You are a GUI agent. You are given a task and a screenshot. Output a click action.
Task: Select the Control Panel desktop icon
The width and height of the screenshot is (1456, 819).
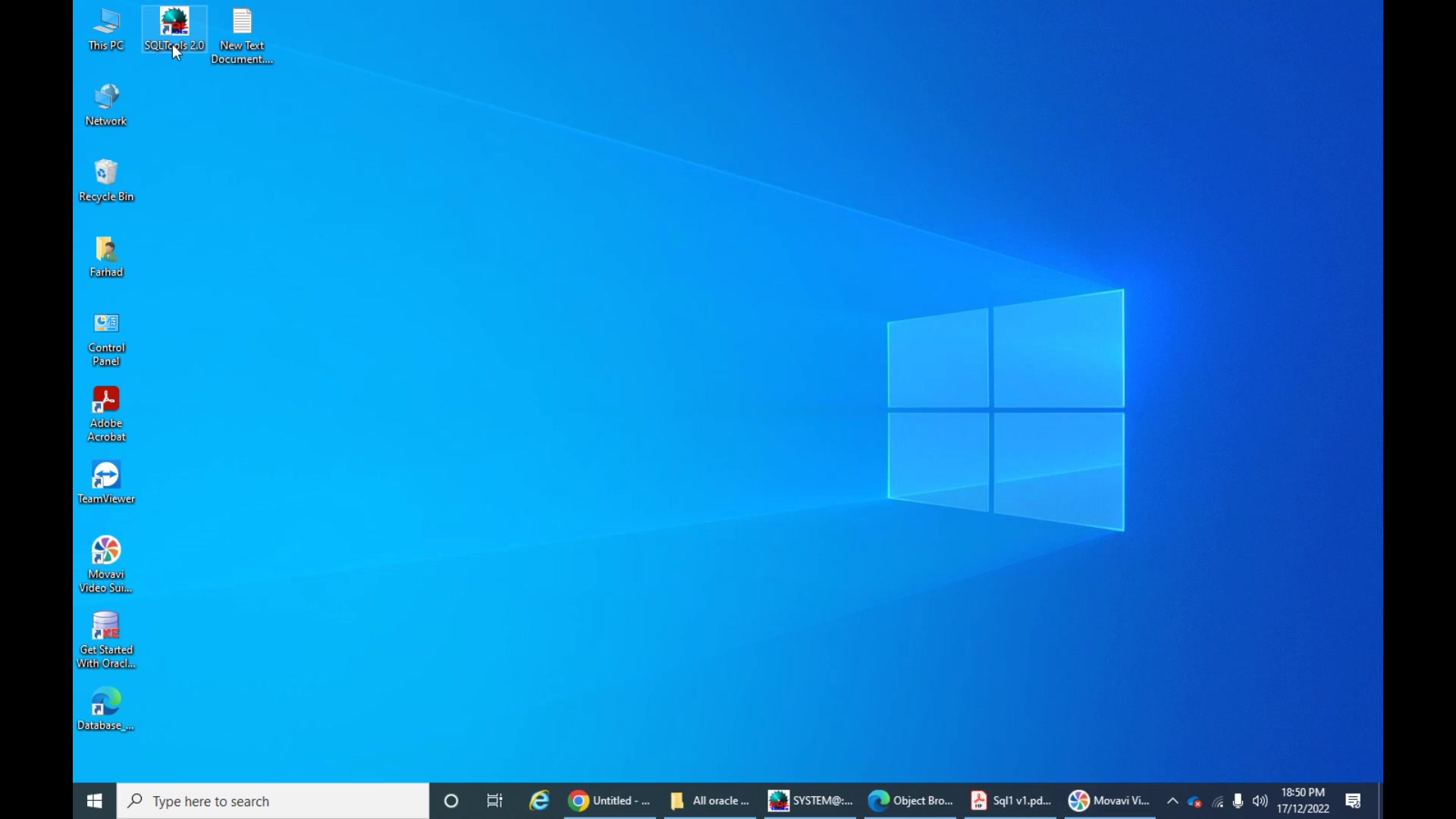pos(106,339)
